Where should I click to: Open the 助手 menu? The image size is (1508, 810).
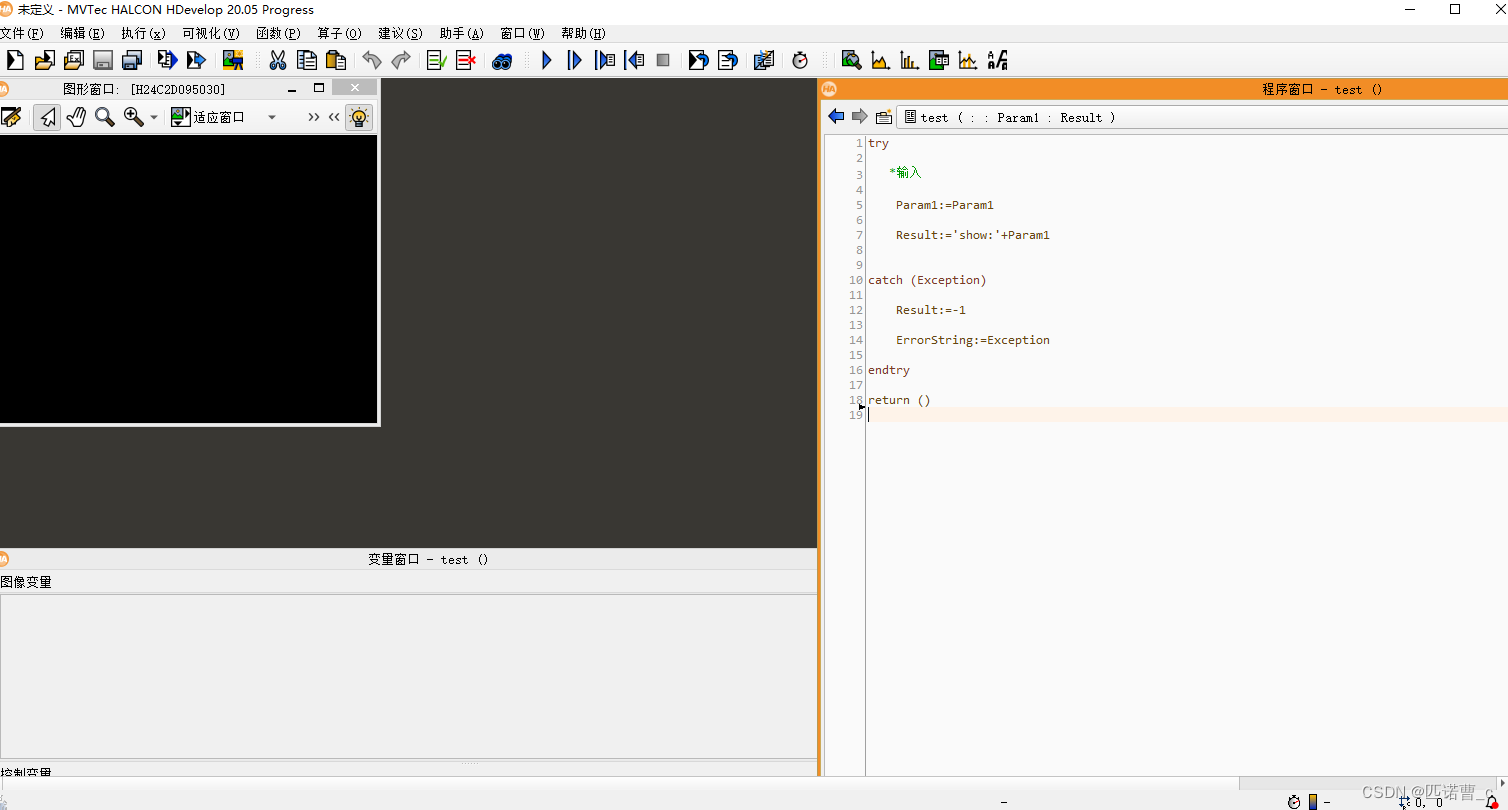click(x=461, y=33)
